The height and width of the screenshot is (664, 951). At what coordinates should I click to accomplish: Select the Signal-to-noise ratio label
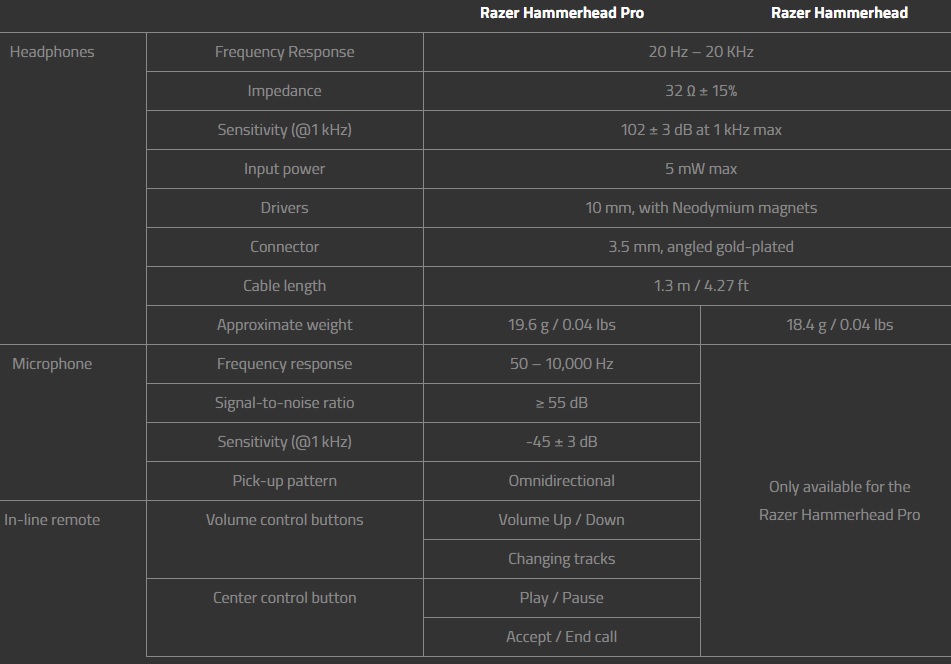point(285,403)
